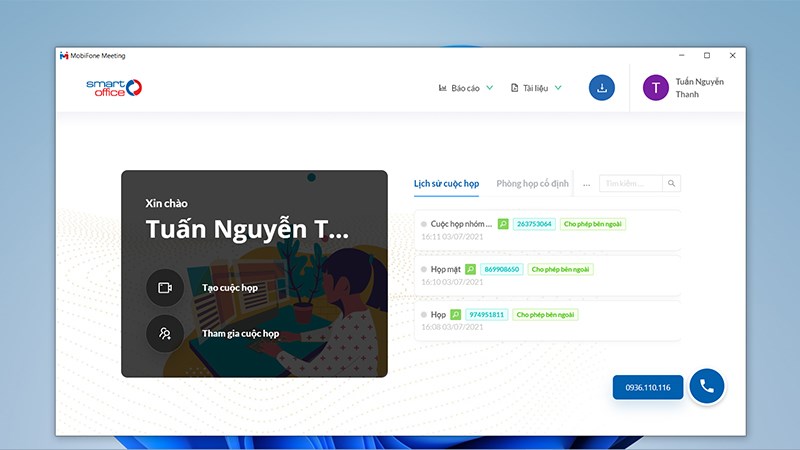The image size is (800, 450).
Task: Click Cho phép bên ngoài tag beside 974951811
Action: (545, 315)
